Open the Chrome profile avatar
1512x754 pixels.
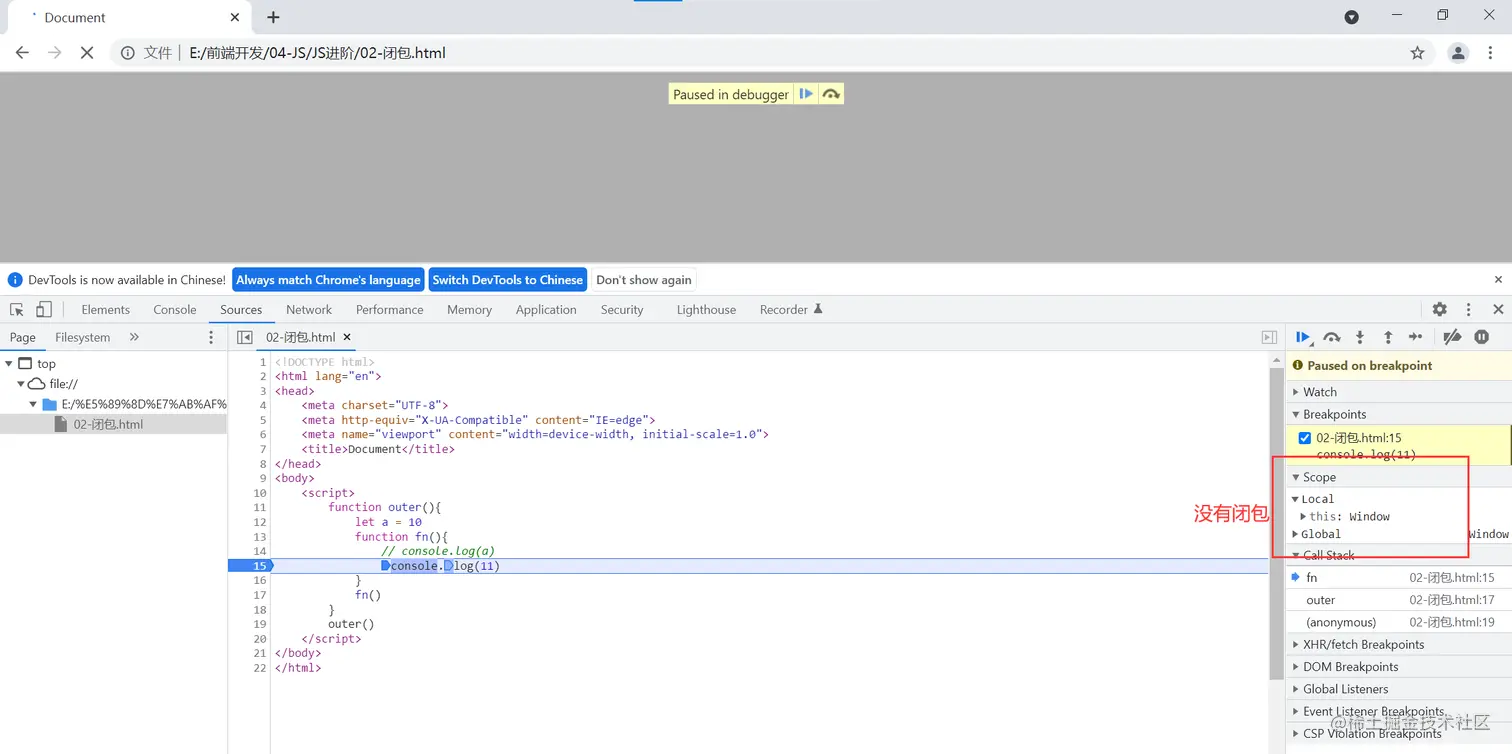pos(1458,53)
